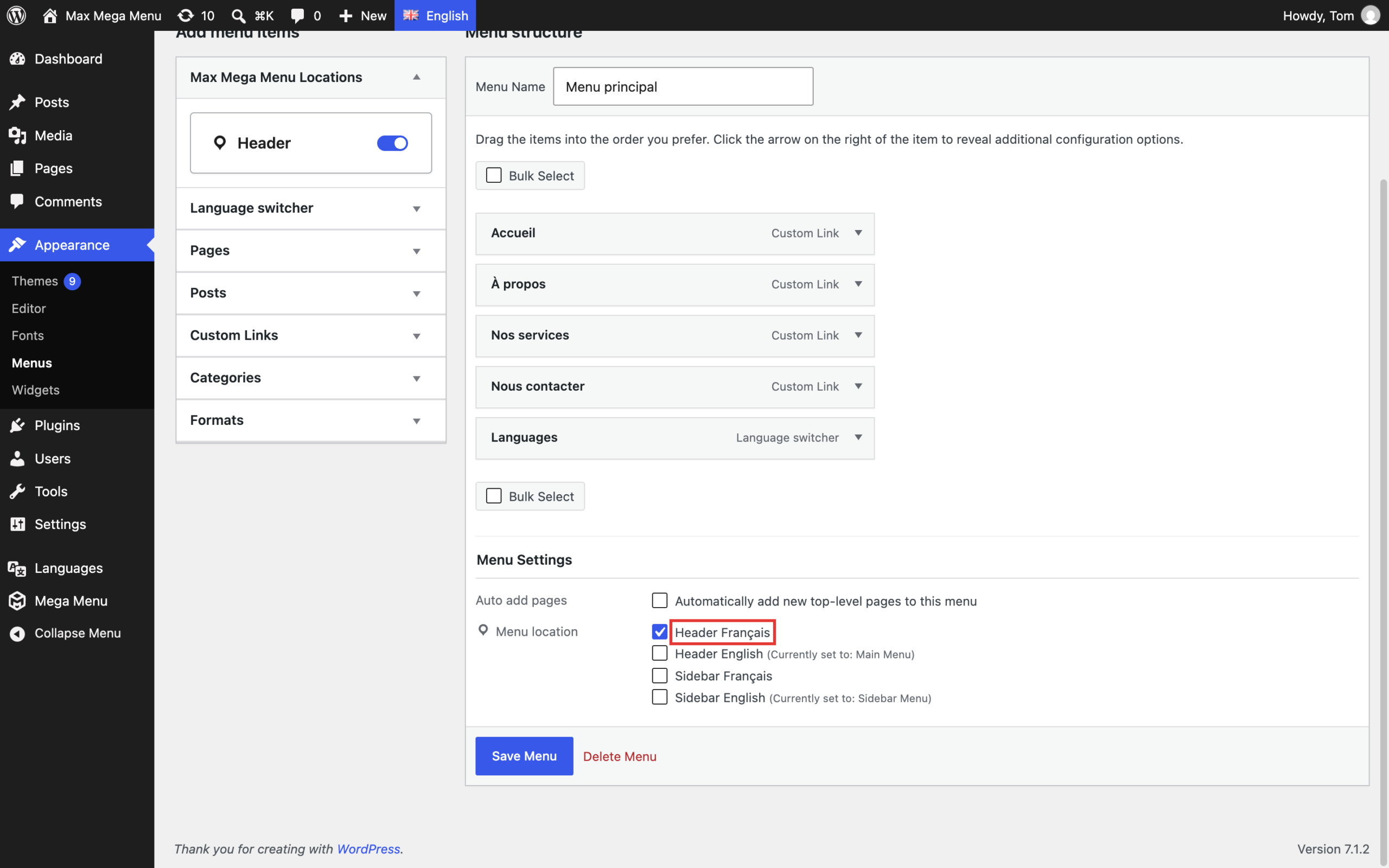
Task: Check the Sidebar English location checkbox
Action: 659,697
